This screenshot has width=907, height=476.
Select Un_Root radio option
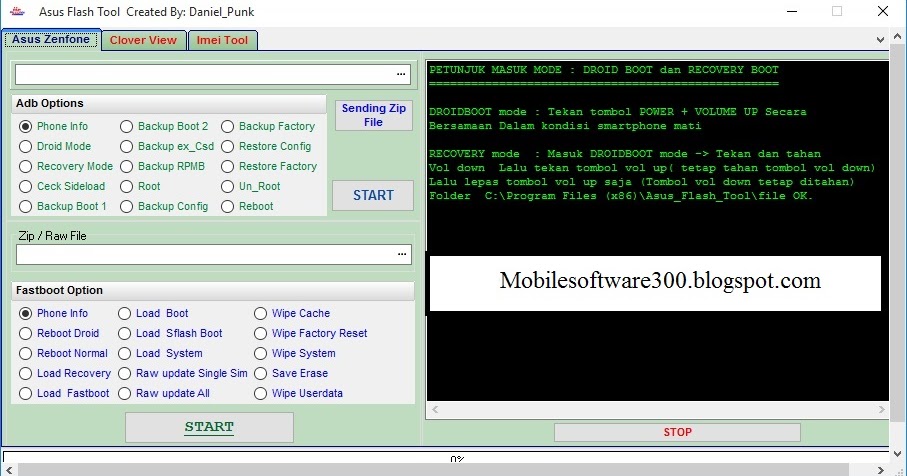251,186
